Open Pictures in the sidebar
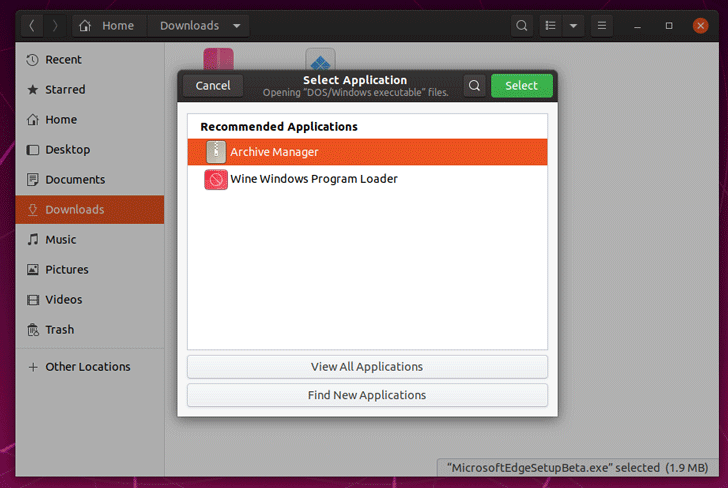The image size is (728, 488). [x=90, y=269]
